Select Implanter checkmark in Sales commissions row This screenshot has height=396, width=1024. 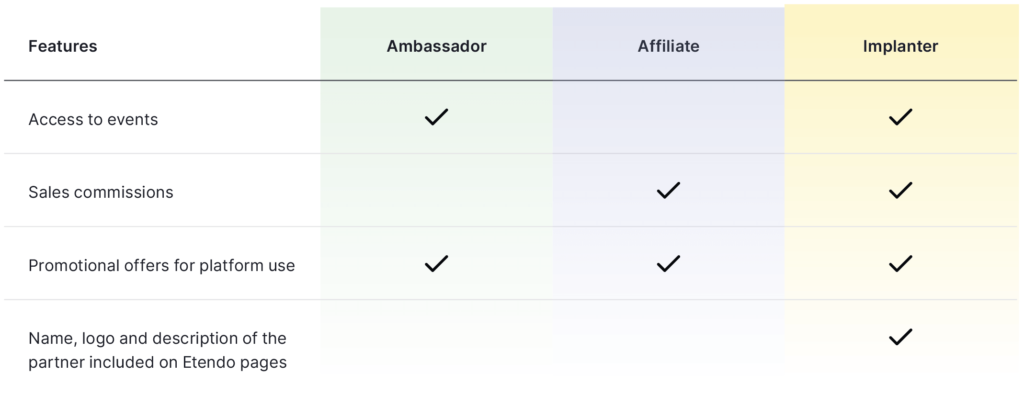[x=900, y=191]
